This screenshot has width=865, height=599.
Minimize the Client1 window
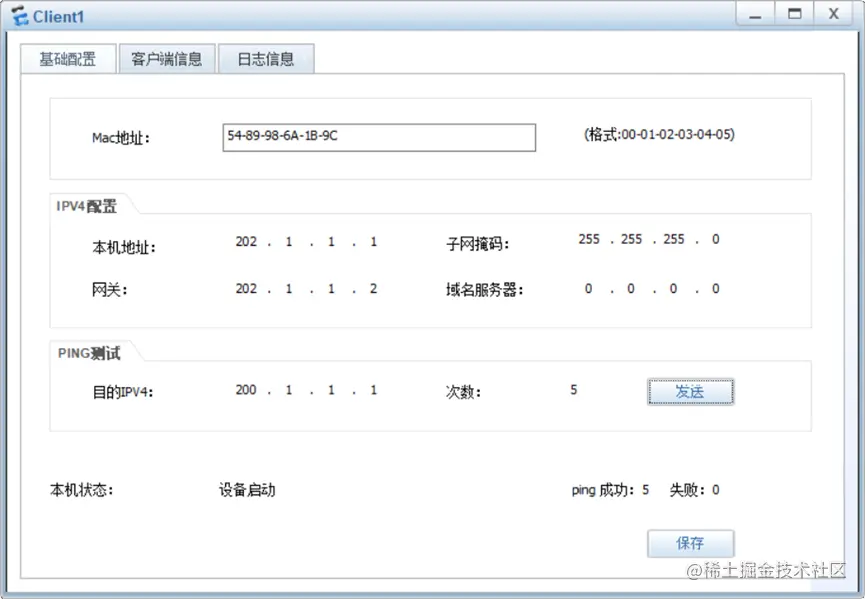point(755,14)
